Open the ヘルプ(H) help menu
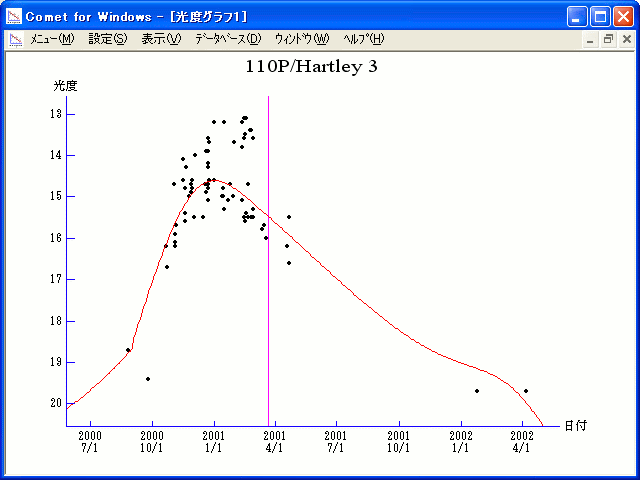 [363, 39]
